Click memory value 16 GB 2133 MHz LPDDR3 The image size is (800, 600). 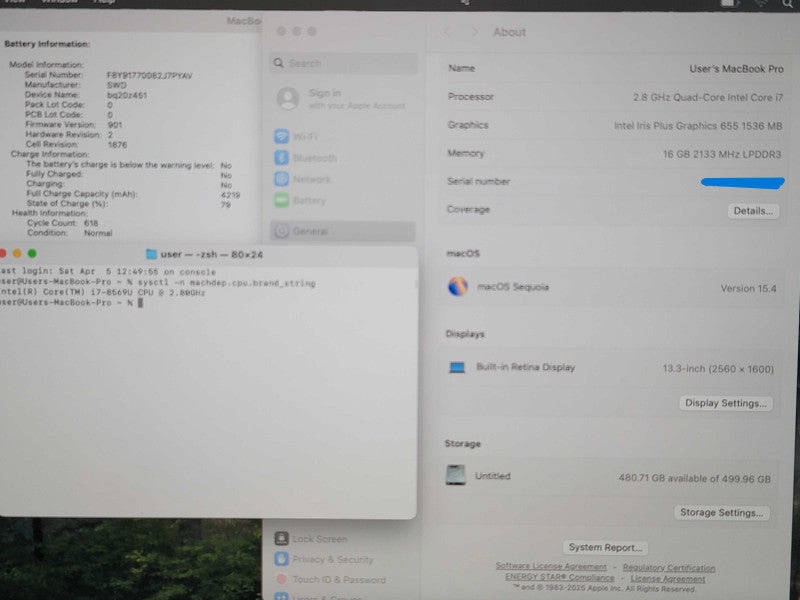point(721,154)
